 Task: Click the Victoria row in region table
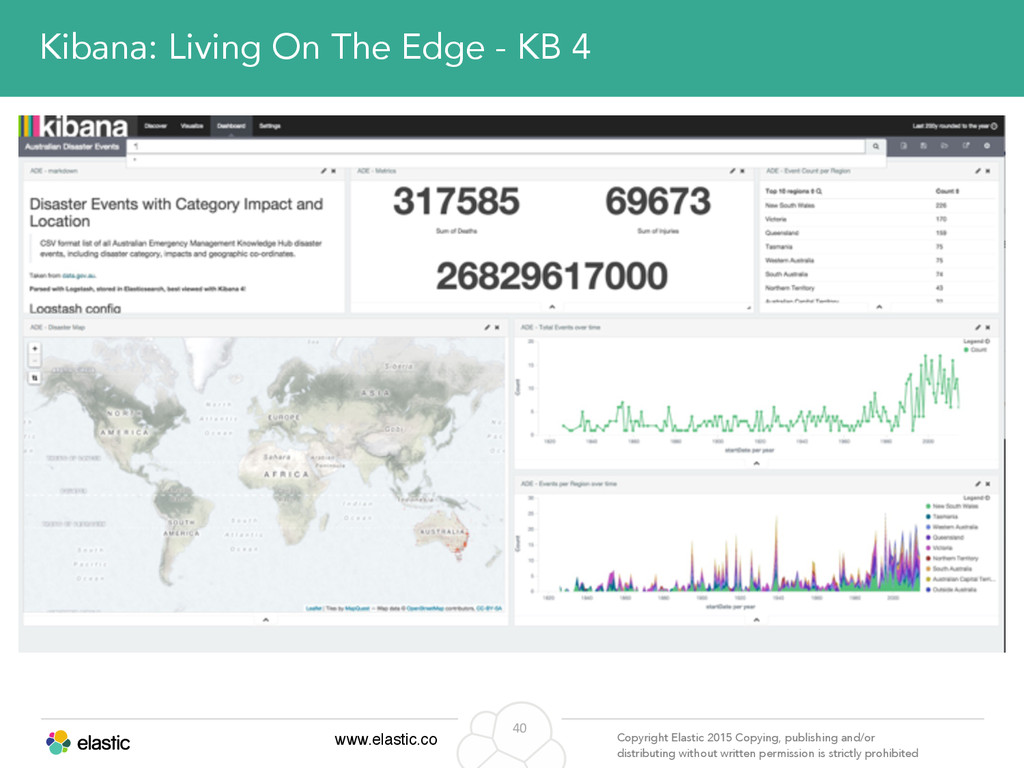[879, 219]
